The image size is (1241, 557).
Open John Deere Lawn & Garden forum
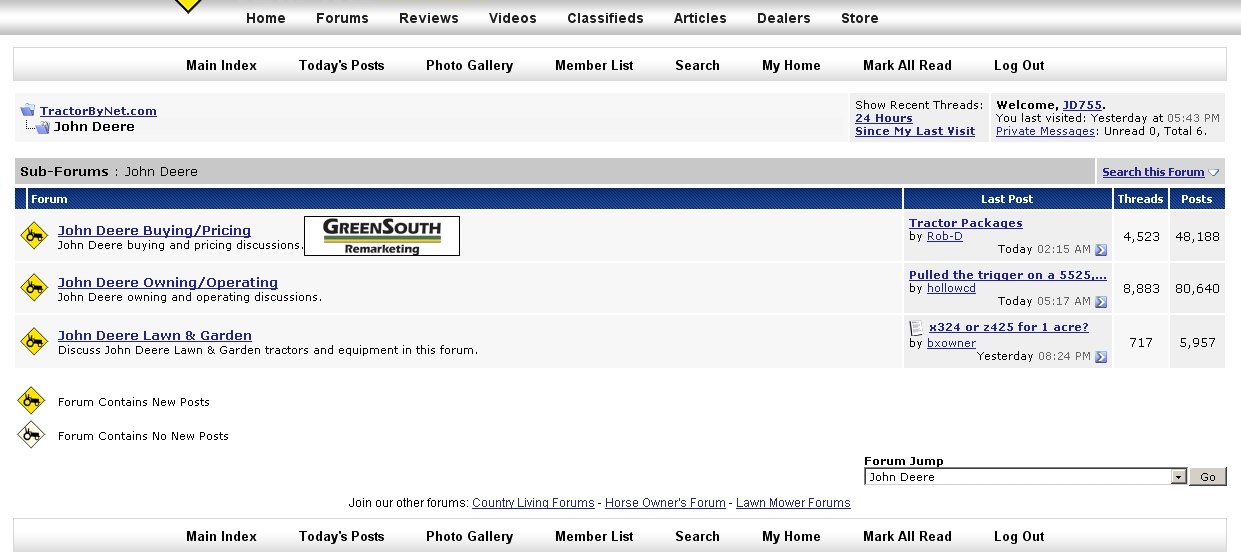[x=155, y=335]
